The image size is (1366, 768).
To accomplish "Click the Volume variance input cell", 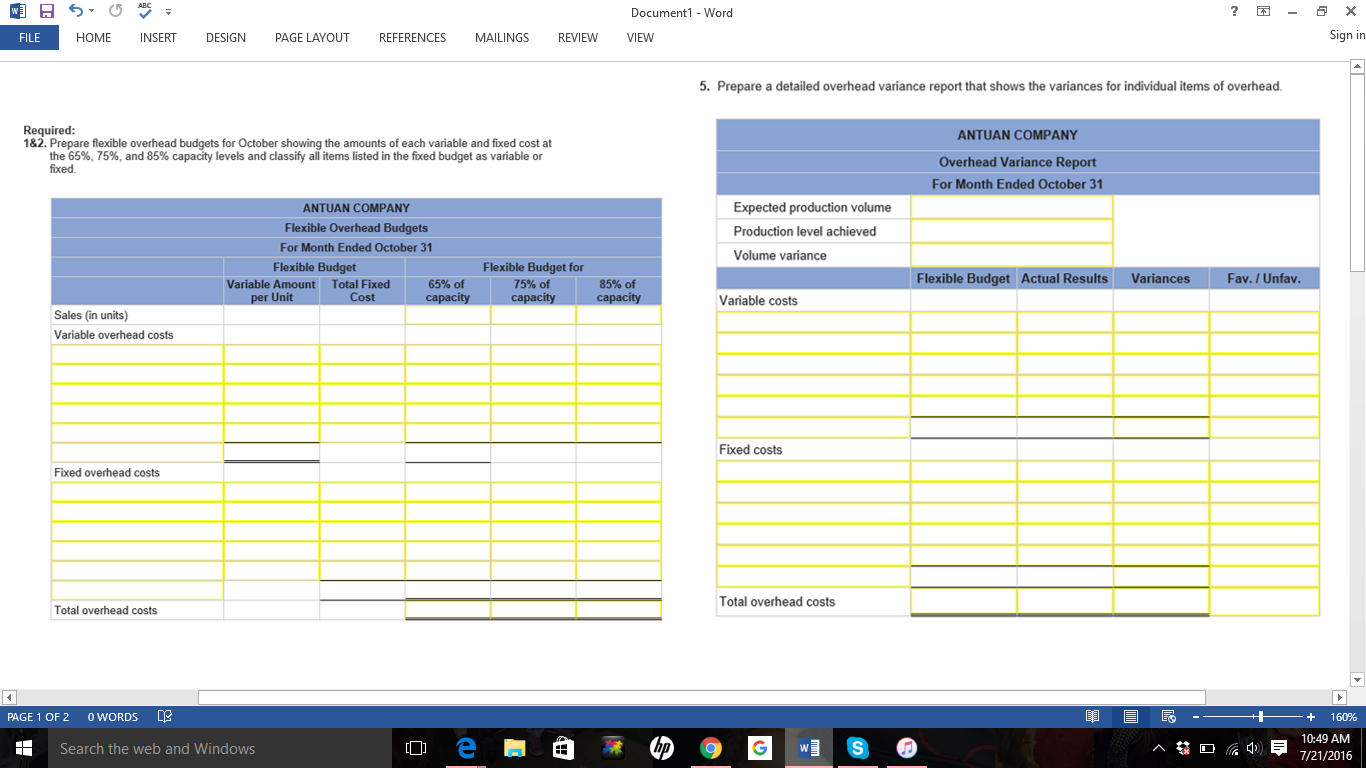I will click(1012, 255).
